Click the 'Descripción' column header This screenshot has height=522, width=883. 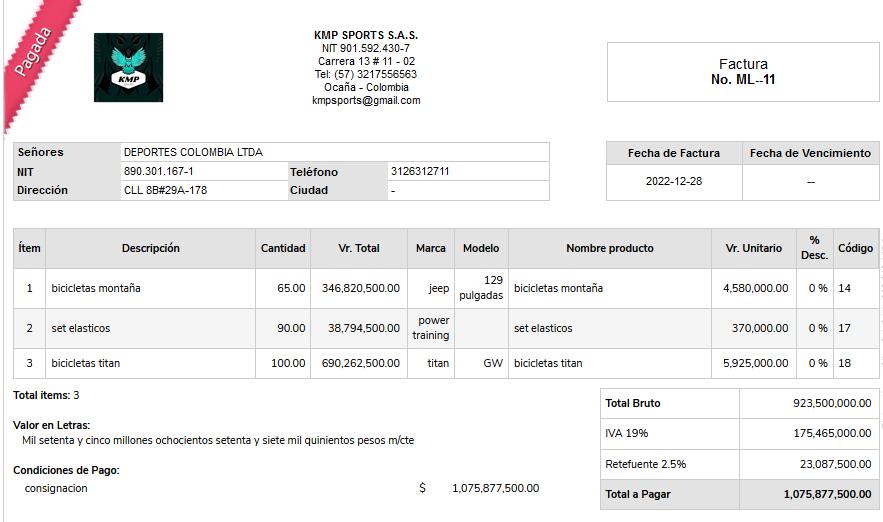point(150,248)
